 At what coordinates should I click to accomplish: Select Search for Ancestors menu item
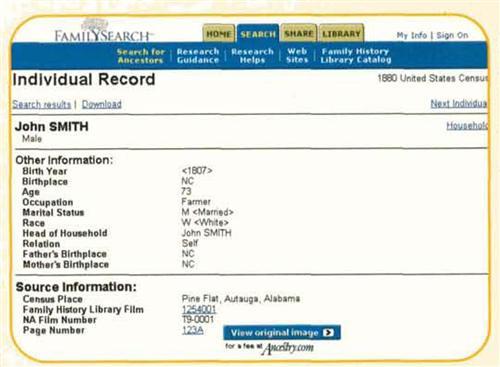140,56
